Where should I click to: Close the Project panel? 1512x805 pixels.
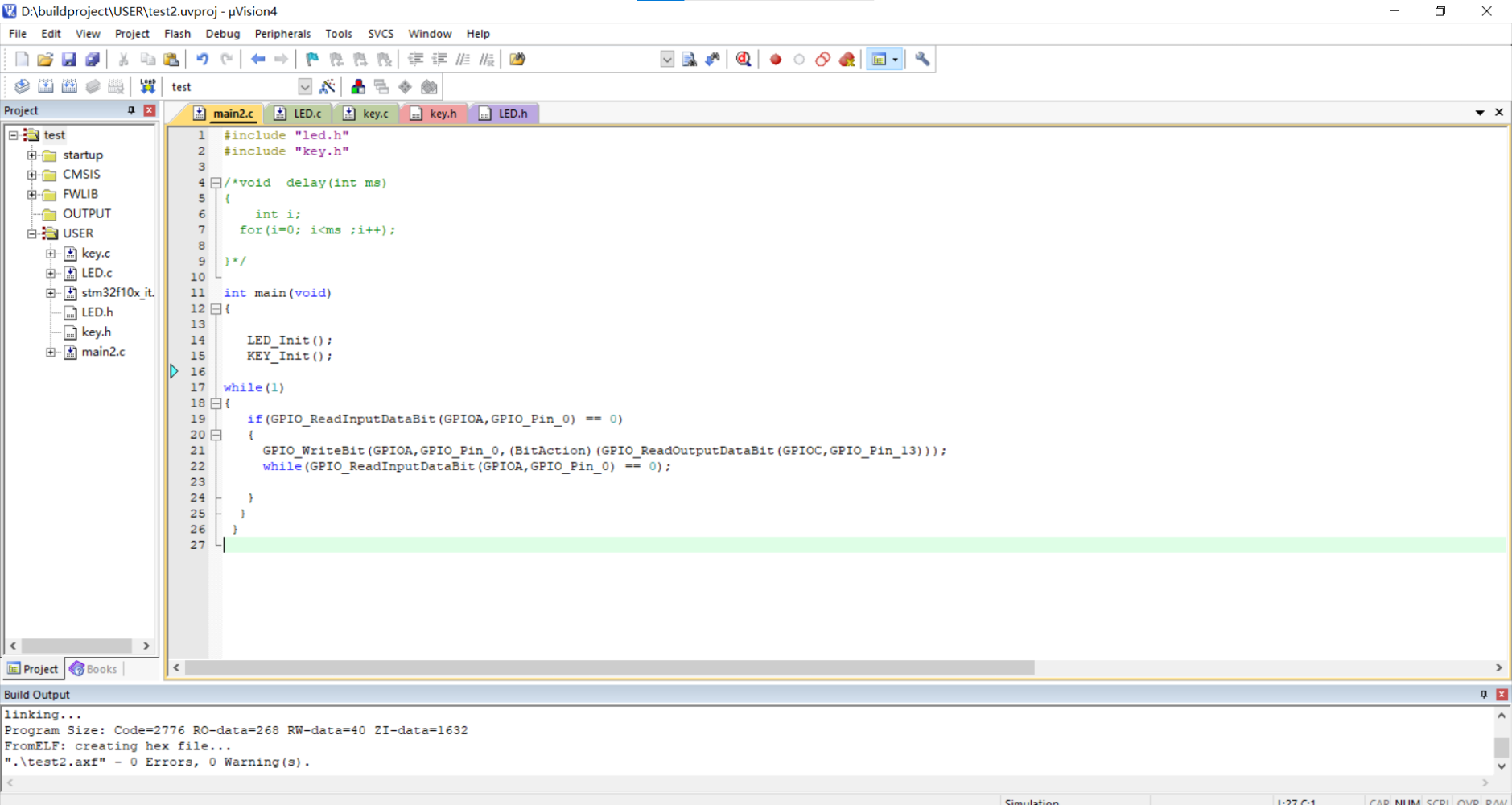pos(150,110)
